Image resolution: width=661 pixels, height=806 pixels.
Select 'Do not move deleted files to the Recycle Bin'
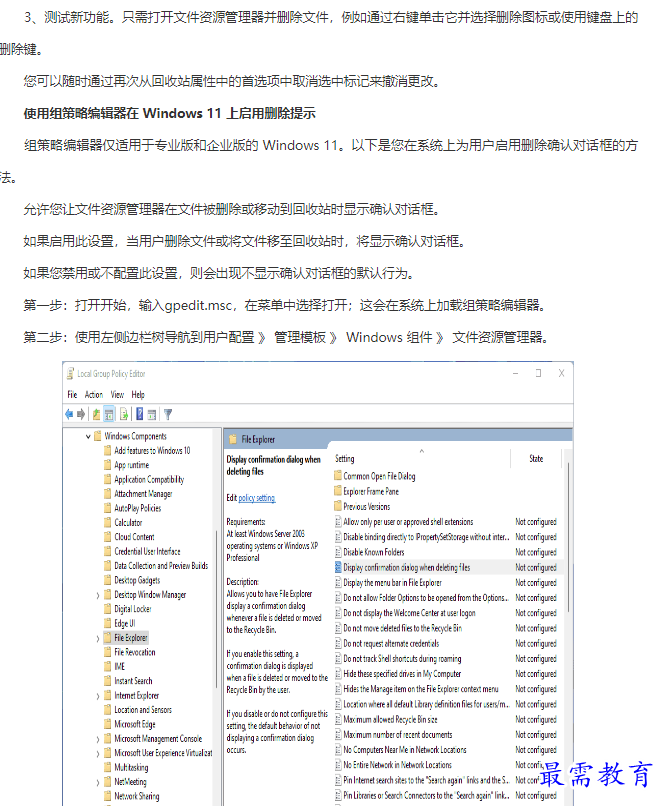tap(402, 628)
